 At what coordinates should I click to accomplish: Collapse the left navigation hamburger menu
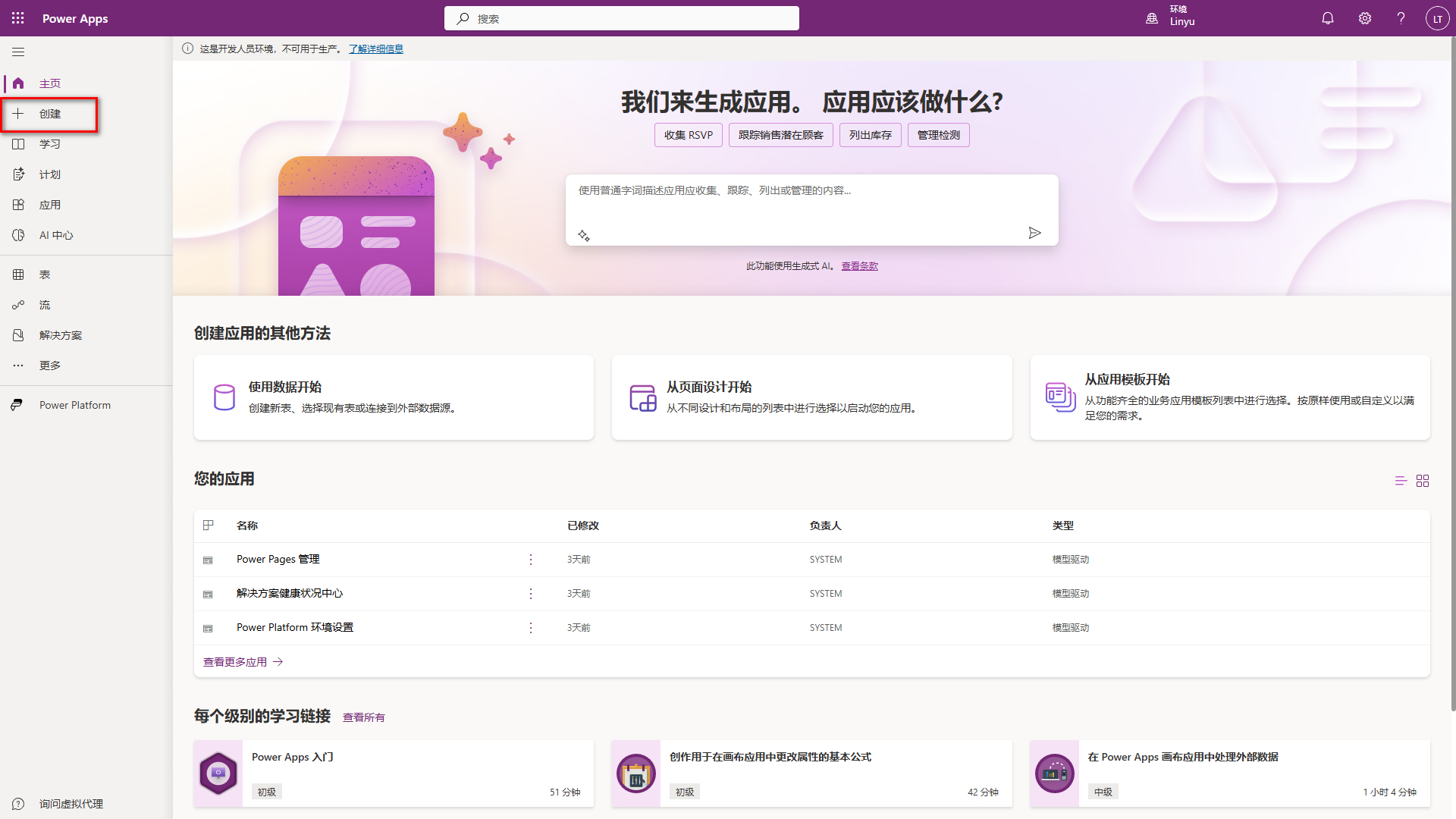pyautogui.click(x=18, y=52)
